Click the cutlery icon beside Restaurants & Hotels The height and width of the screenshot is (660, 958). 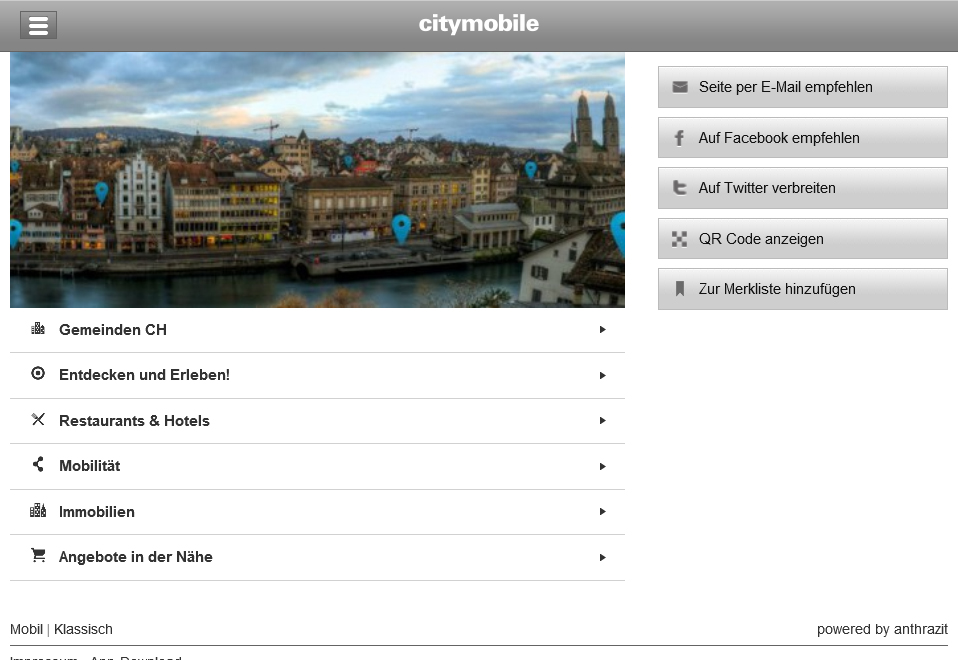coord(38,419)
